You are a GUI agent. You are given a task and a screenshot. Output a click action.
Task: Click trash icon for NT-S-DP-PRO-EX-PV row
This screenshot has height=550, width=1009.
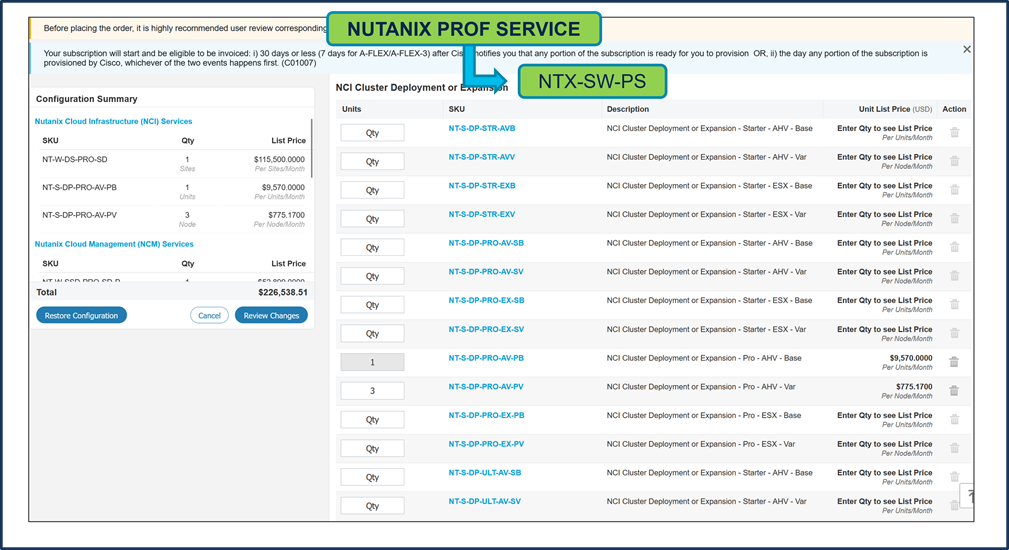coord(954,448)
